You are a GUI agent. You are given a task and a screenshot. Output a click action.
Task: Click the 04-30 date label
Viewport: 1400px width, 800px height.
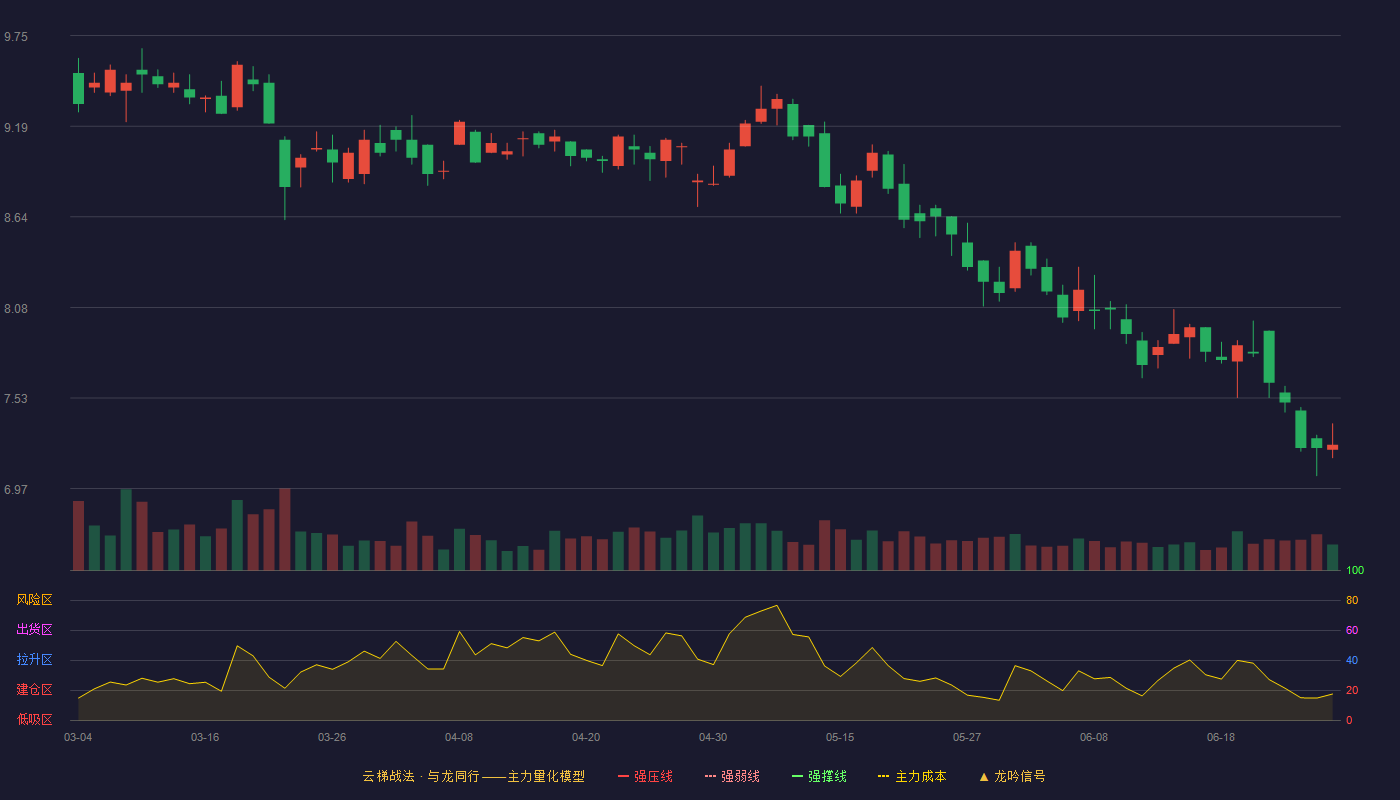pyautogui.click(x=713, y=737)
